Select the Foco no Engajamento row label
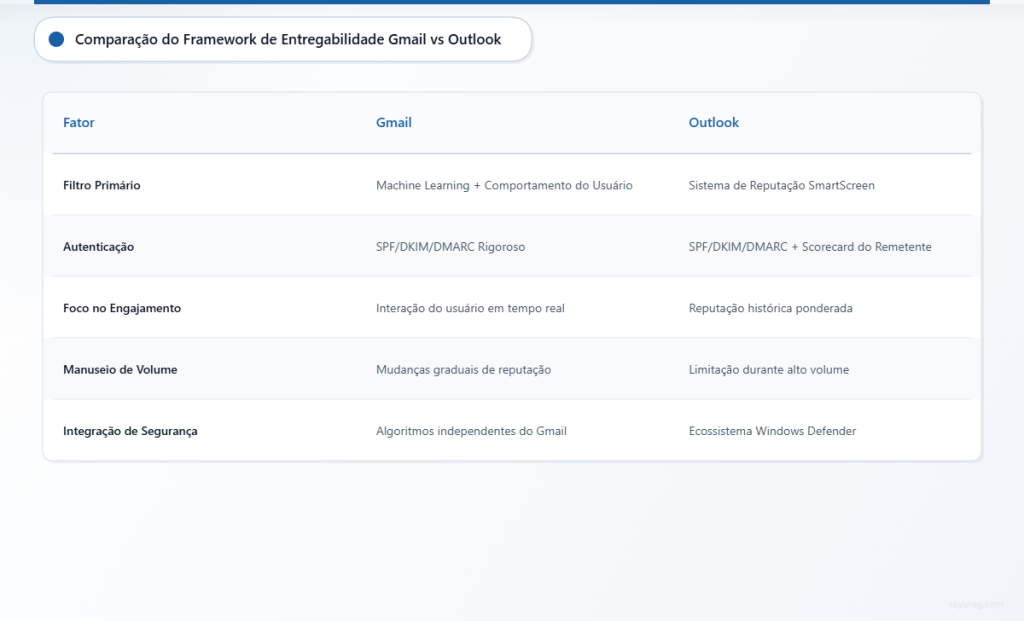 click(121, 308)
